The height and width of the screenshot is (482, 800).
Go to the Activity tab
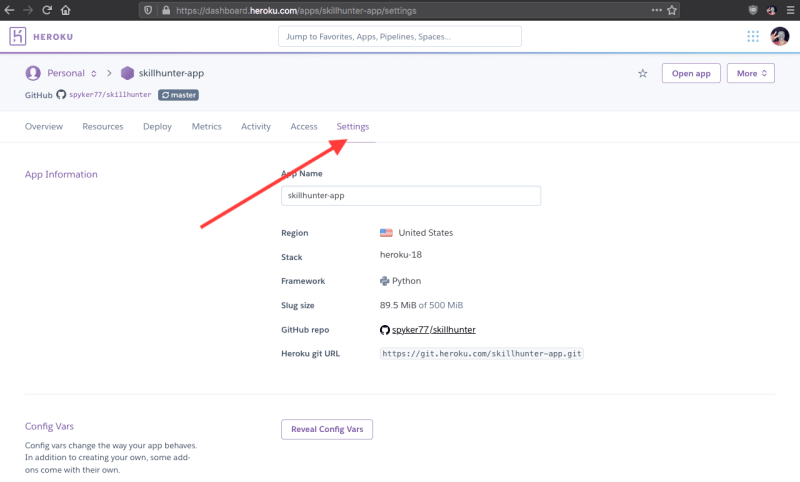[256, 126]
